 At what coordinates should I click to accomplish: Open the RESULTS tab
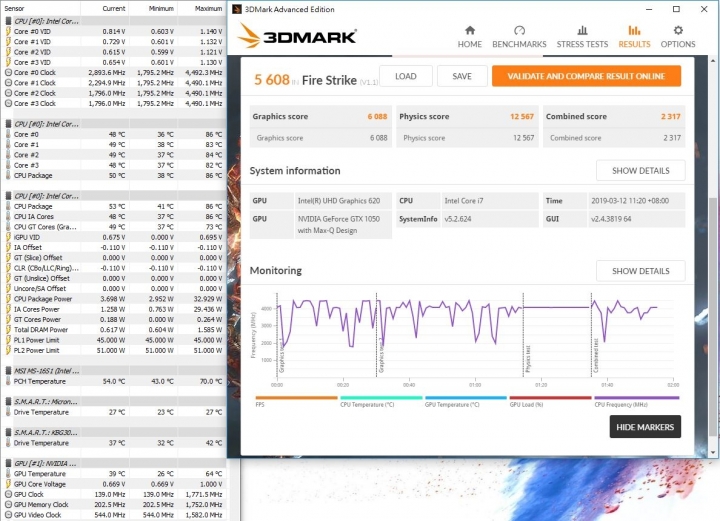[634, 37]
